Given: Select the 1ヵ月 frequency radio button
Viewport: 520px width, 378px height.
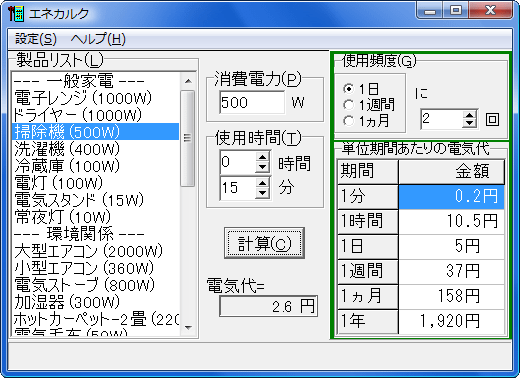Looking at the screenshot, I should [348, 121].
